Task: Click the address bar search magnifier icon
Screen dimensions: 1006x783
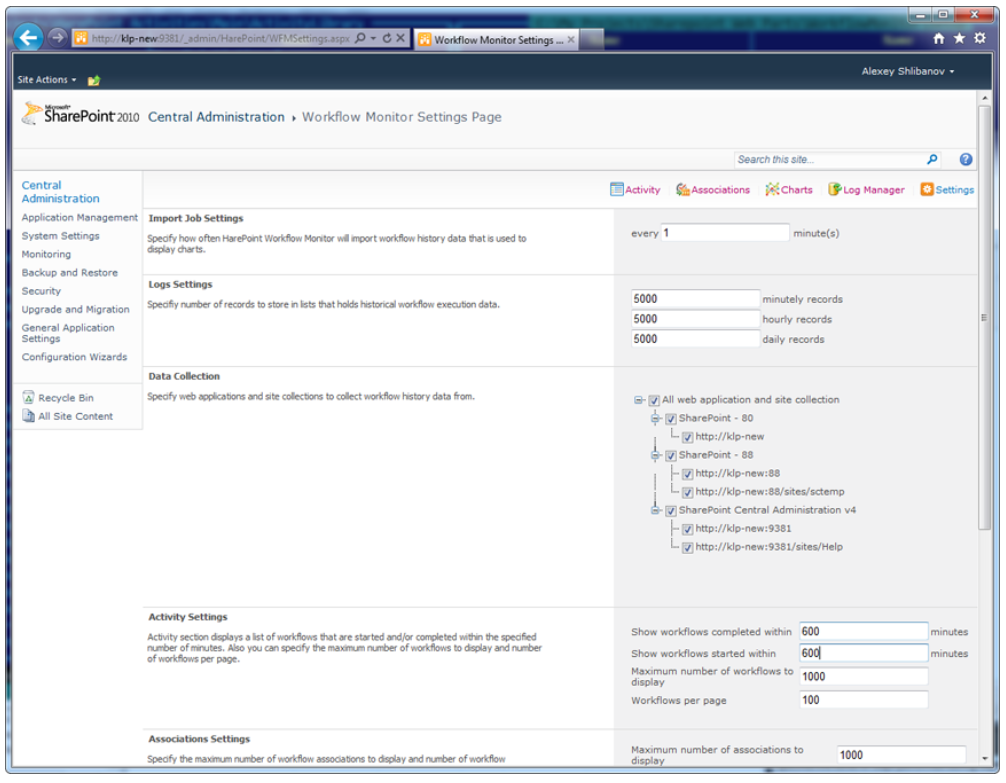Action: pyautogui.click(x=360, y=38)
